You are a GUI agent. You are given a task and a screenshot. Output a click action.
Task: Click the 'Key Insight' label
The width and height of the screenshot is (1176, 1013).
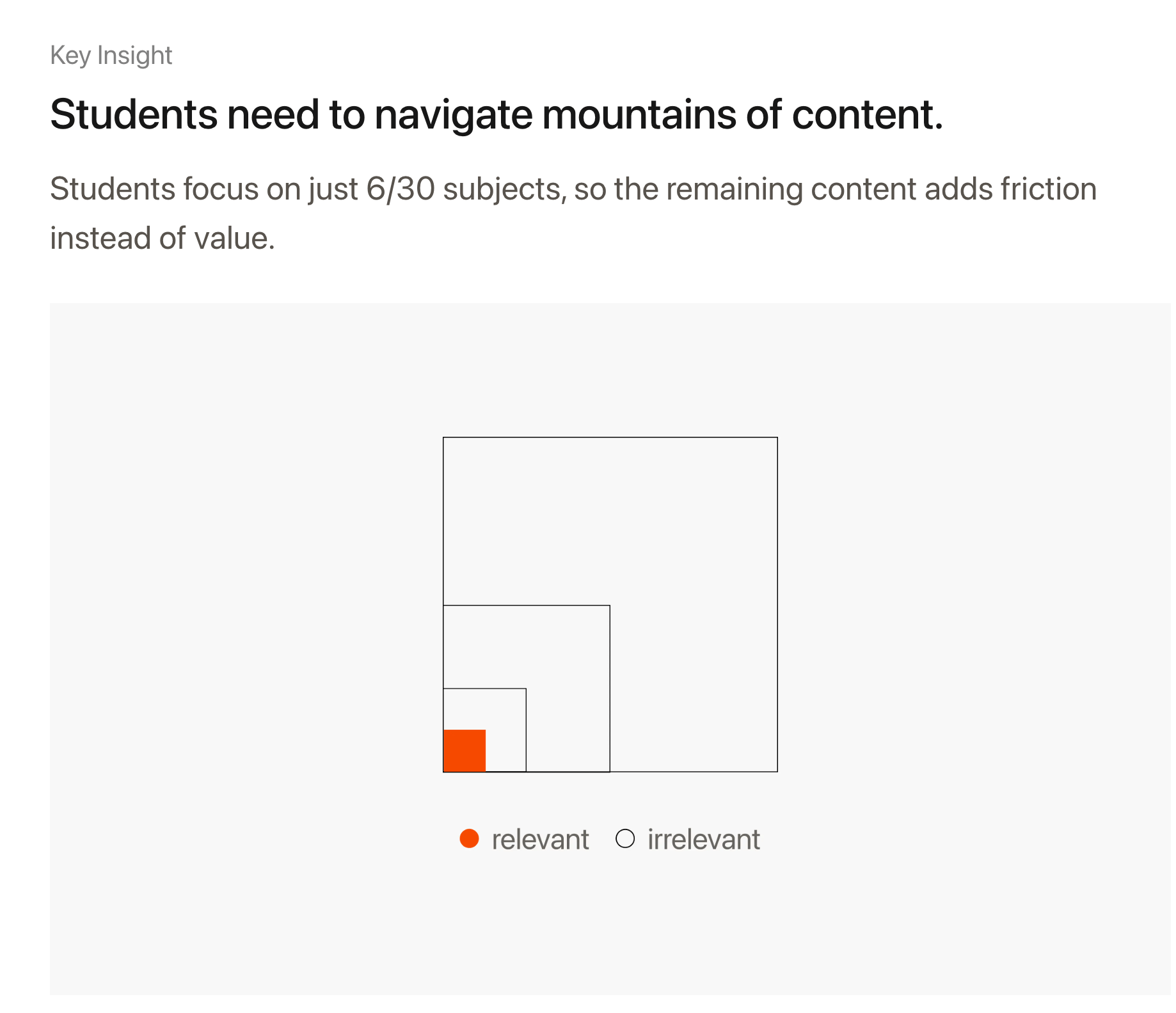111,56
